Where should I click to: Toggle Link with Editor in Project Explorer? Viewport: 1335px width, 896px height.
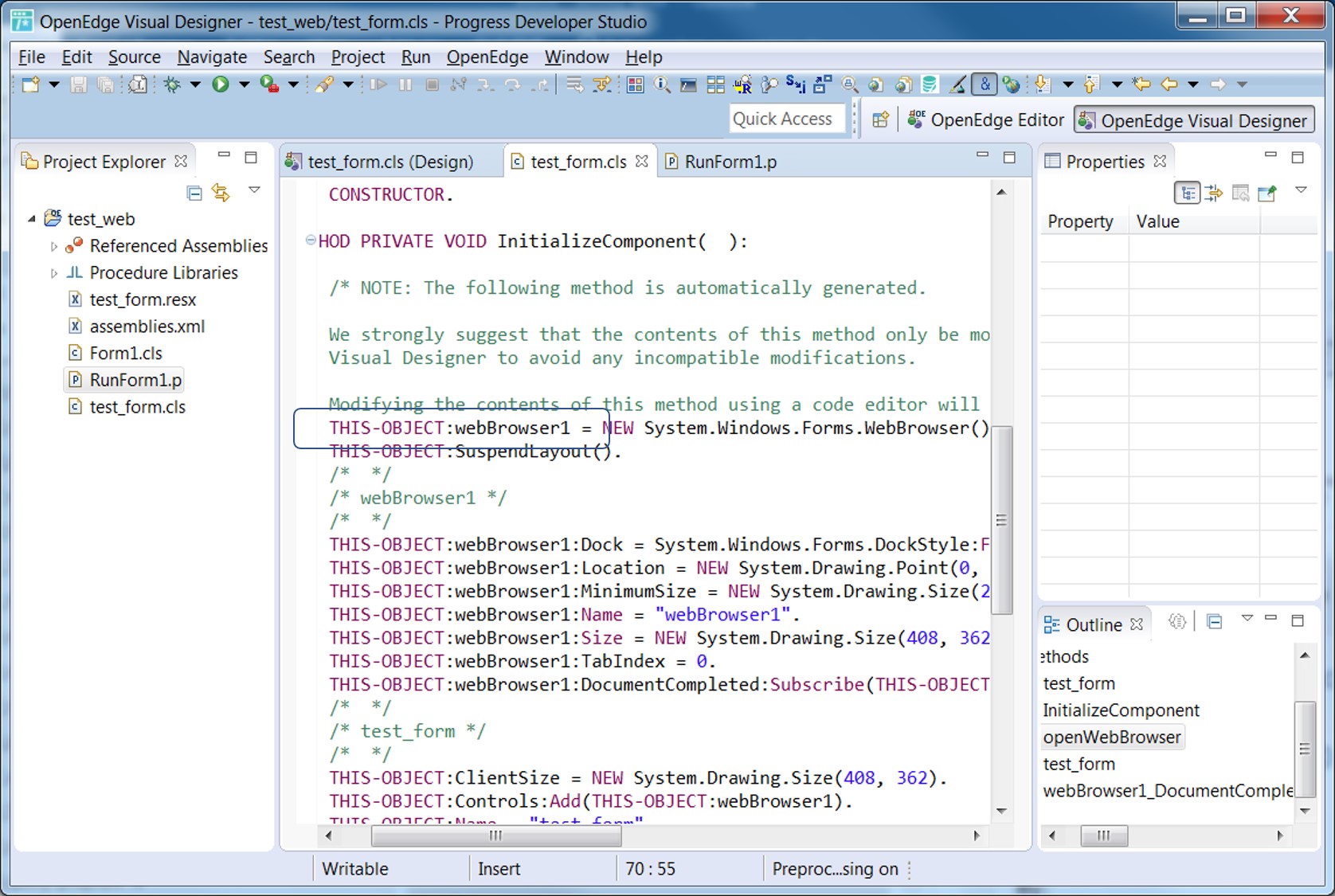click(x=221, y=193)
